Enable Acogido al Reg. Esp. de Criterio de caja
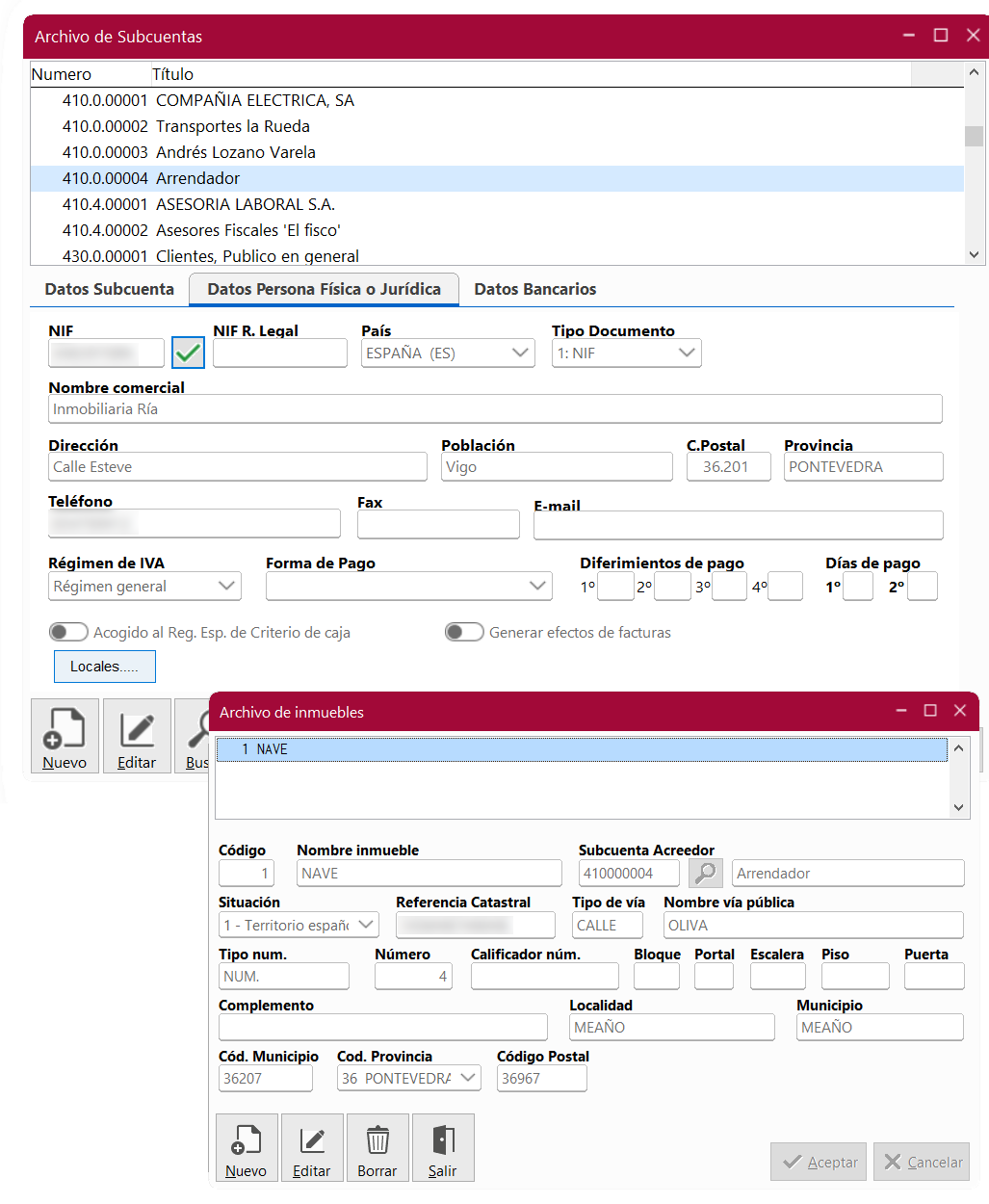Viewport: 989px width, 1204px height. (68, 632)
